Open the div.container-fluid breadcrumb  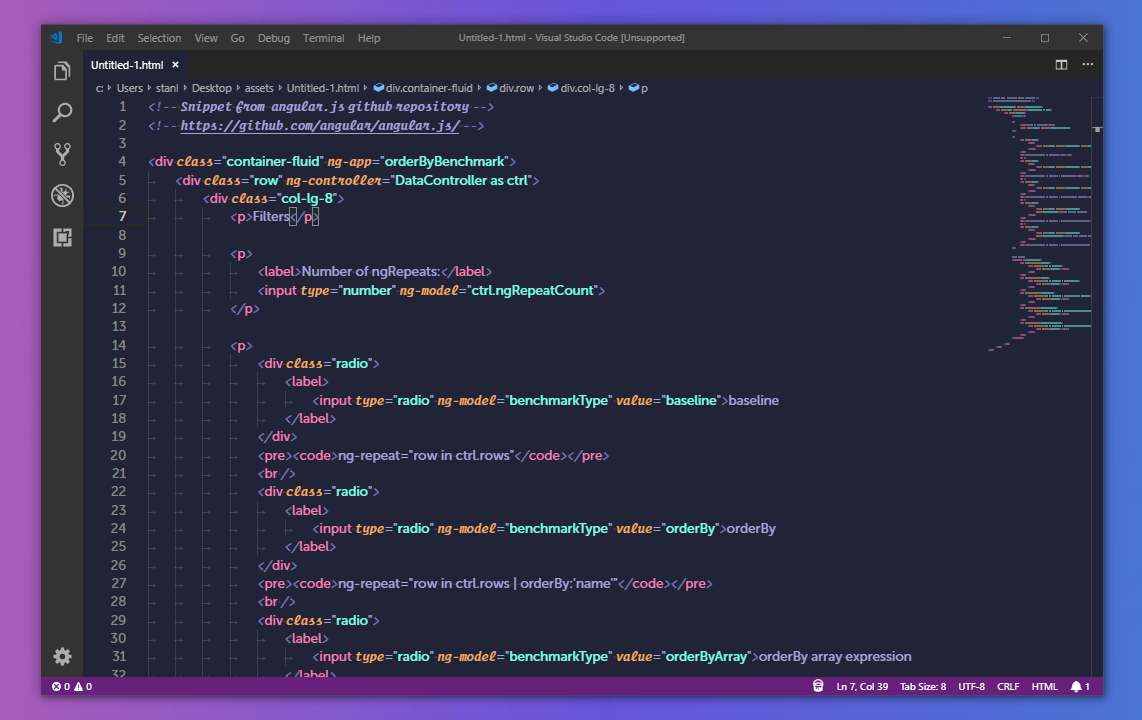[423, 88]
